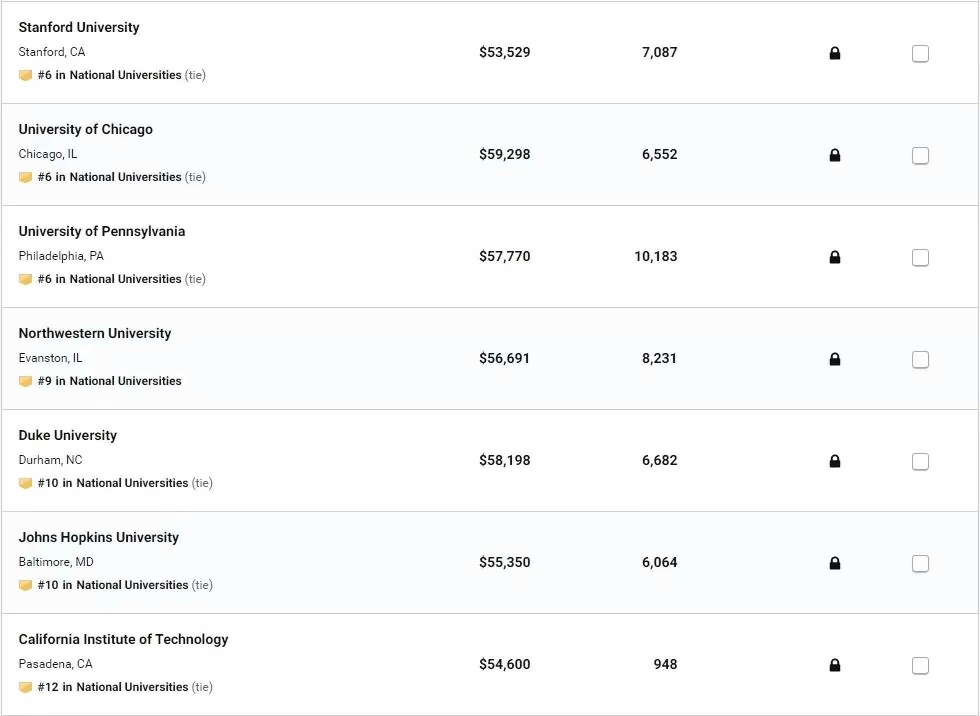Image resolution: width=980 pixels, height=716 pixels.
Task: Select the University of Pennsylvania checkbox
Action: point(920,258)
